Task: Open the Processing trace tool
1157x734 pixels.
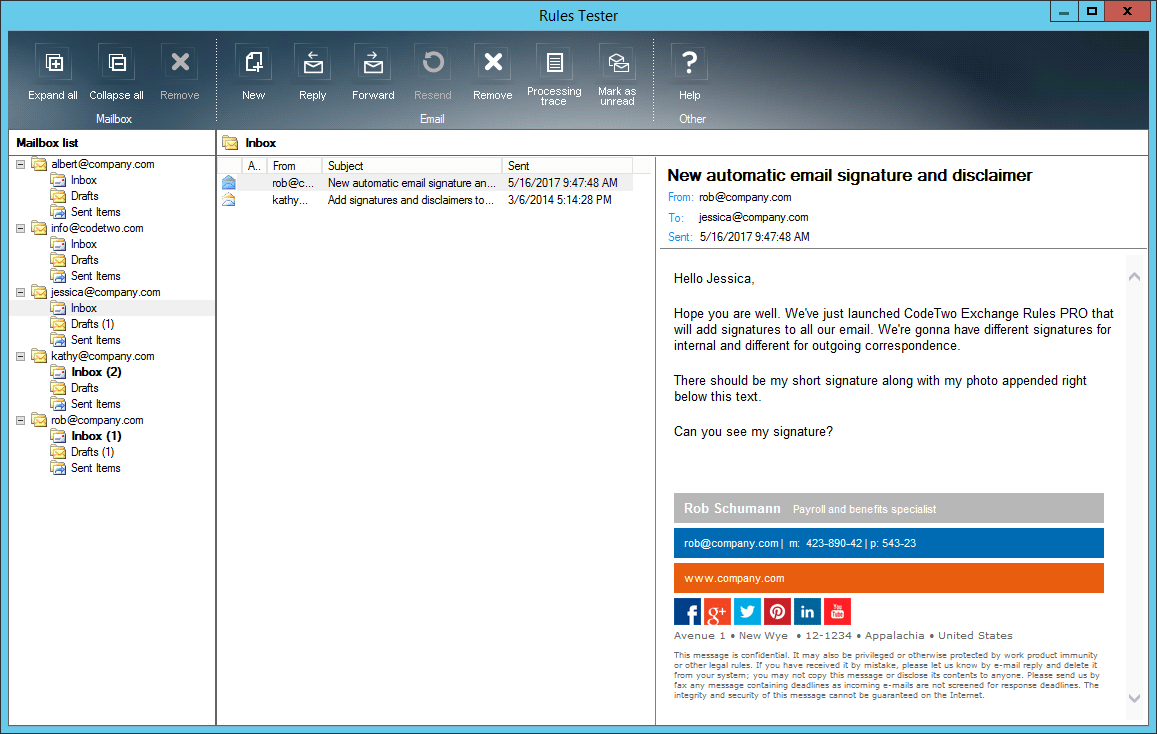Action: coord(554,62)
